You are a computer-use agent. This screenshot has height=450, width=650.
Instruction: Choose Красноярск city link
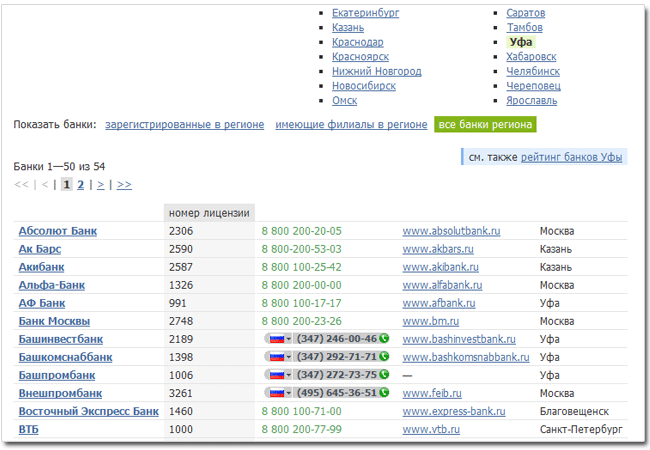[360, 57]
